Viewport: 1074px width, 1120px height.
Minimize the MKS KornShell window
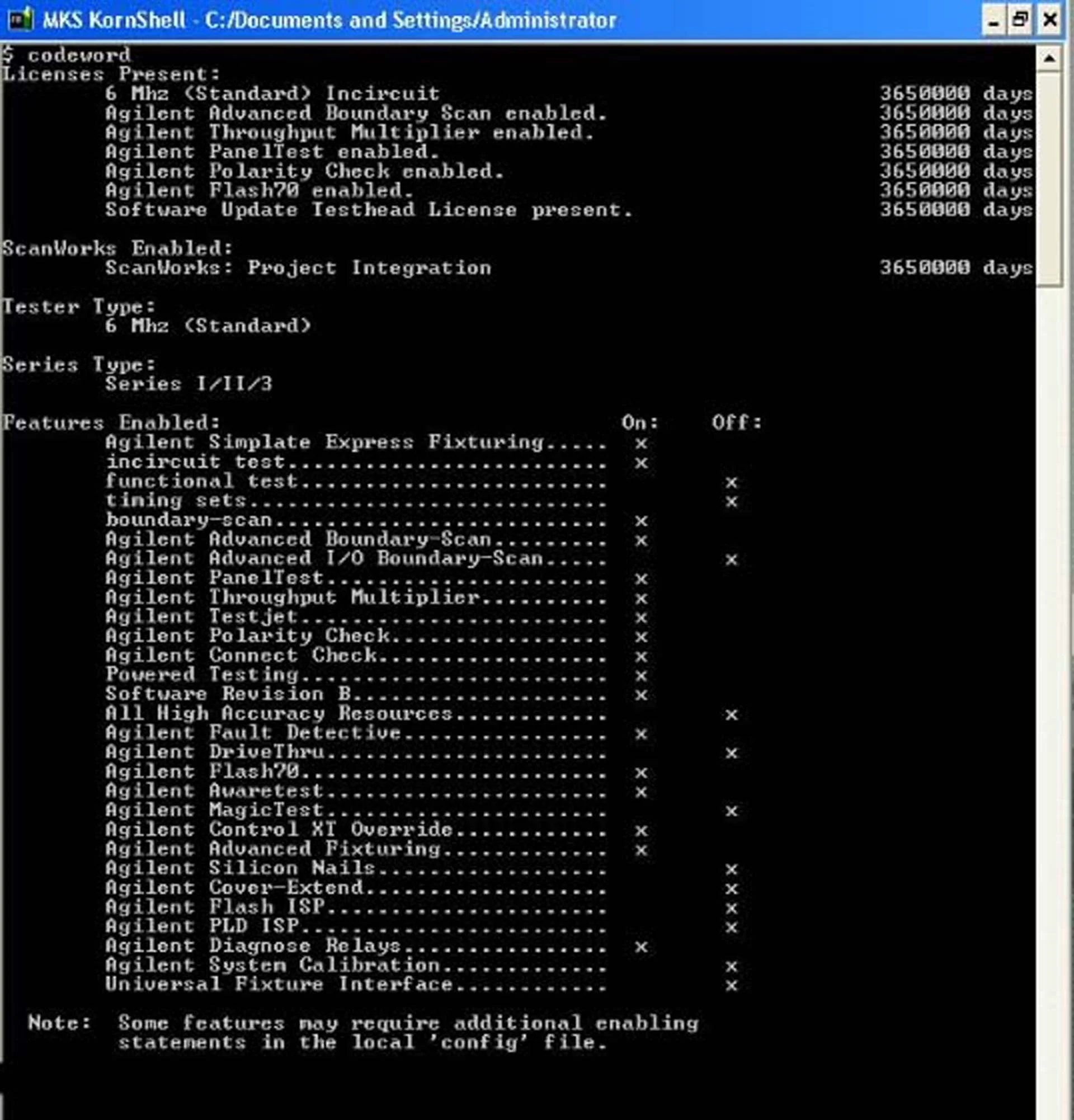(995, 21)
